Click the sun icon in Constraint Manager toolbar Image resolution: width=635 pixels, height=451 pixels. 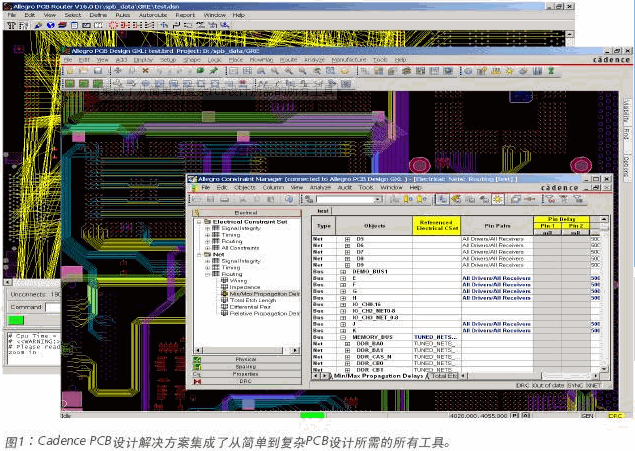[x=498, y=199]
